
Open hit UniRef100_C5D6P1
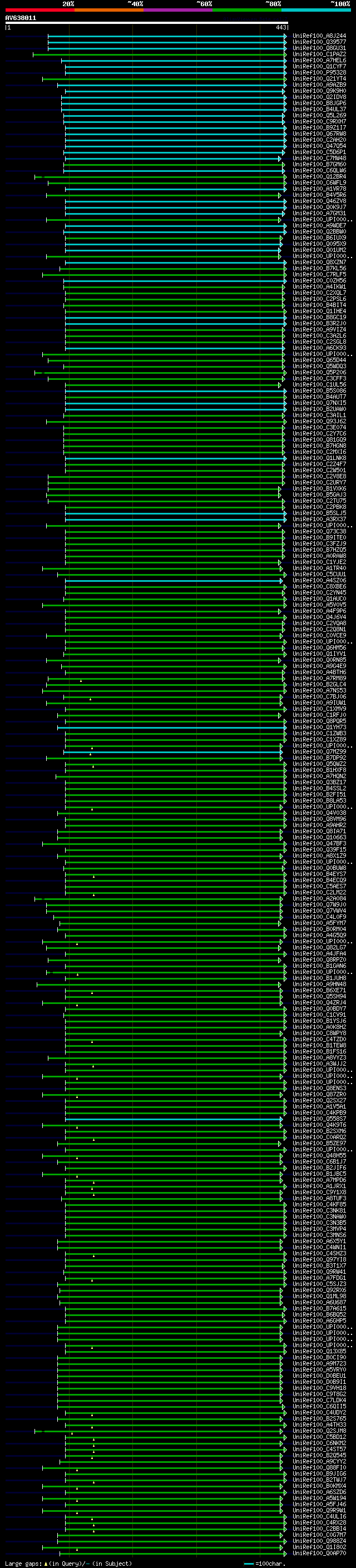click(319, 152)
